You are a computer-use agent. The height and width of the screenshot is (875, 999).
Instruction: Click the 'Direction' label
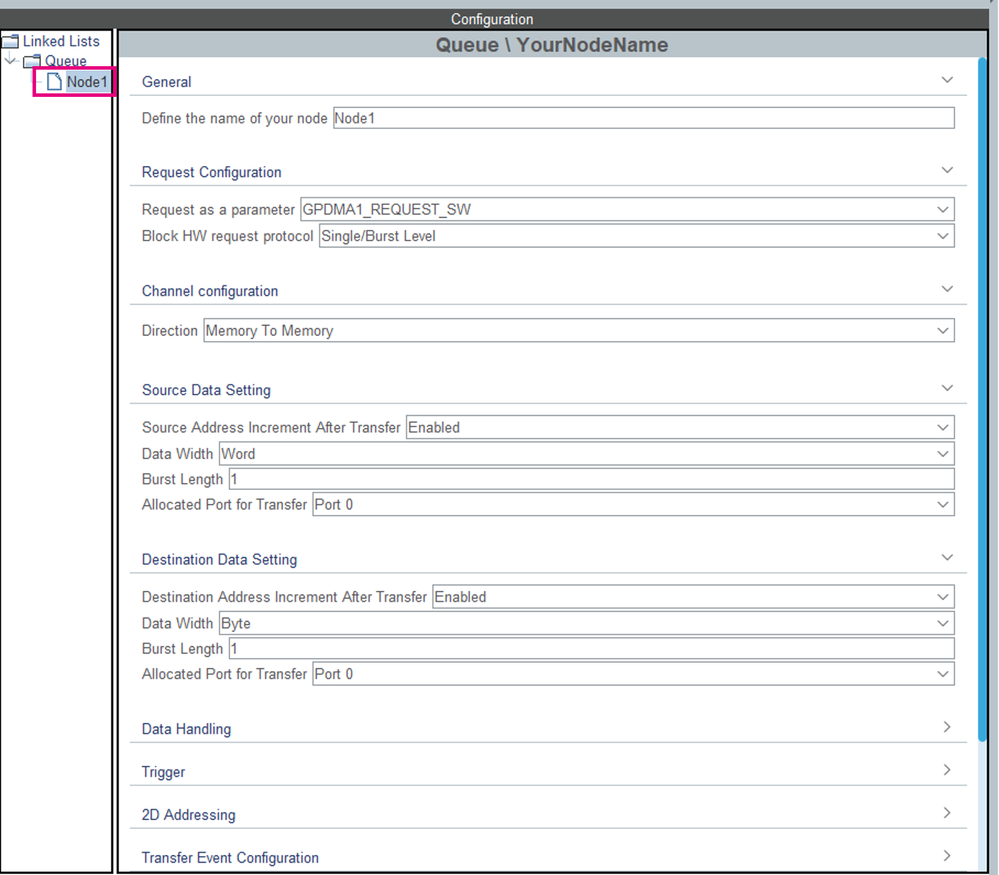[x=169, y=331]
